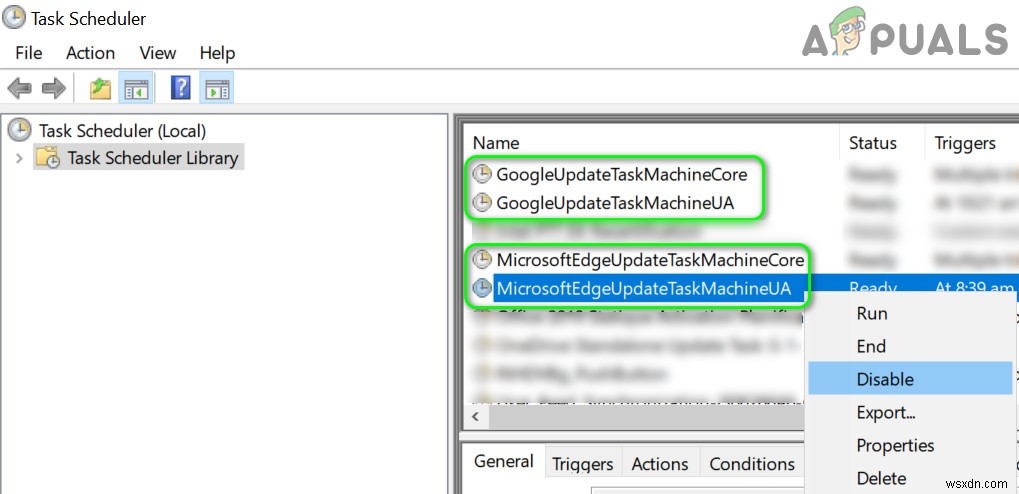Click the Ready status of the selected task
This screenshot has height=494, width=1019.
(873, 289)
